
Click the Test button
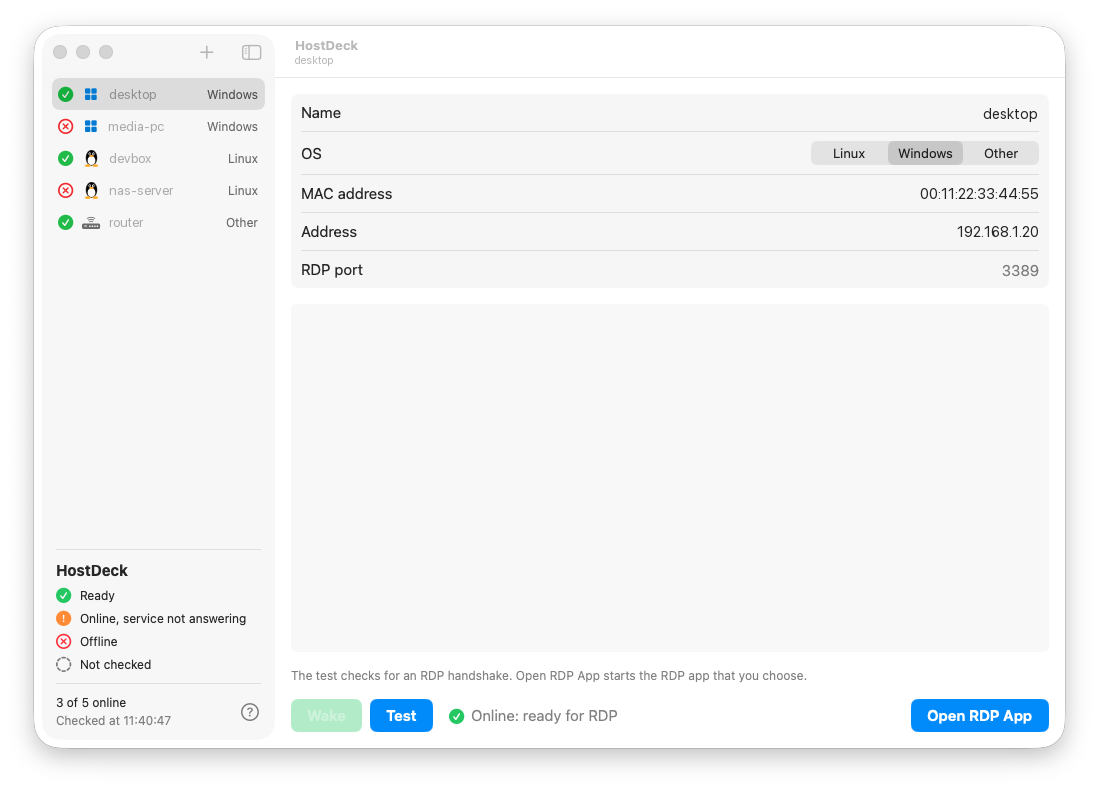pos(401,716)
